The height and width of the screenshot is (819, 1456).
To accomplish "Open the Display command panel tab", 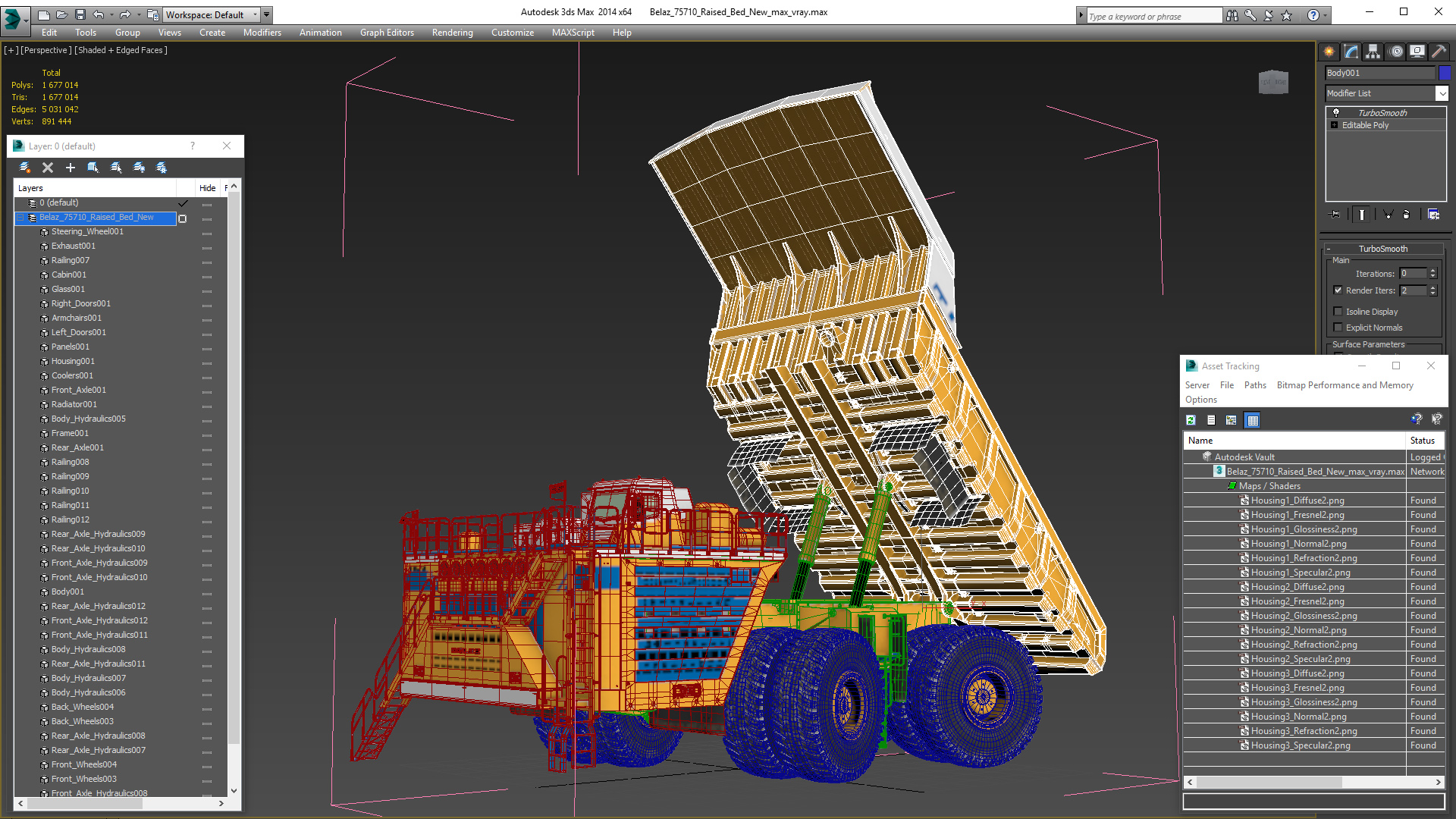I will [x=1417, y=52].
